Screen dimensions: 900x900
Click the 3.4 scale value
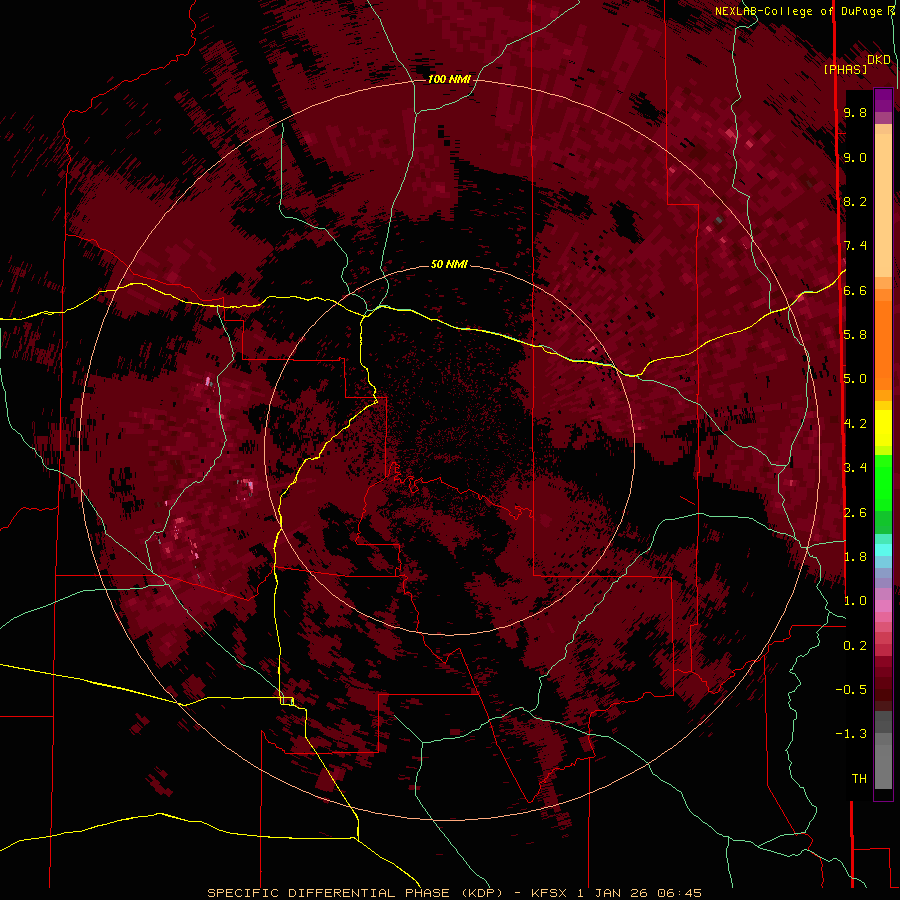855,468
